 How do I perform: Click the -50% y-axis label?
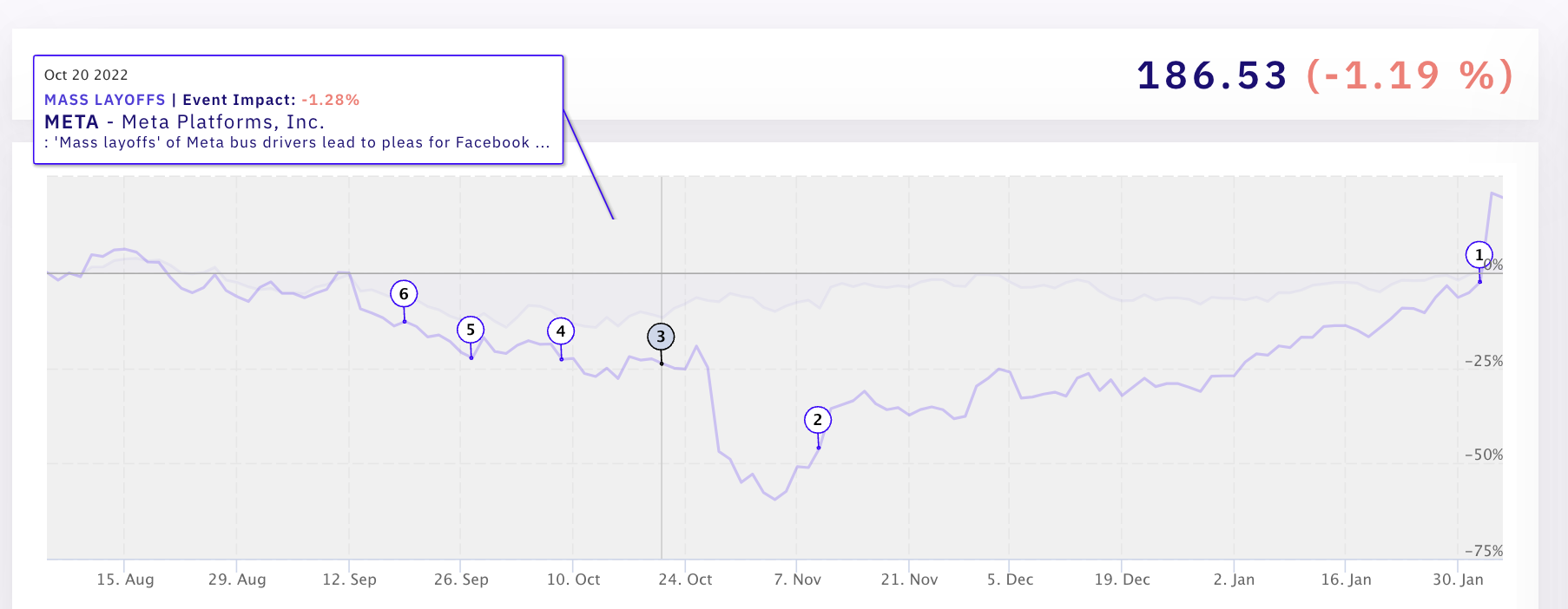1483,455
